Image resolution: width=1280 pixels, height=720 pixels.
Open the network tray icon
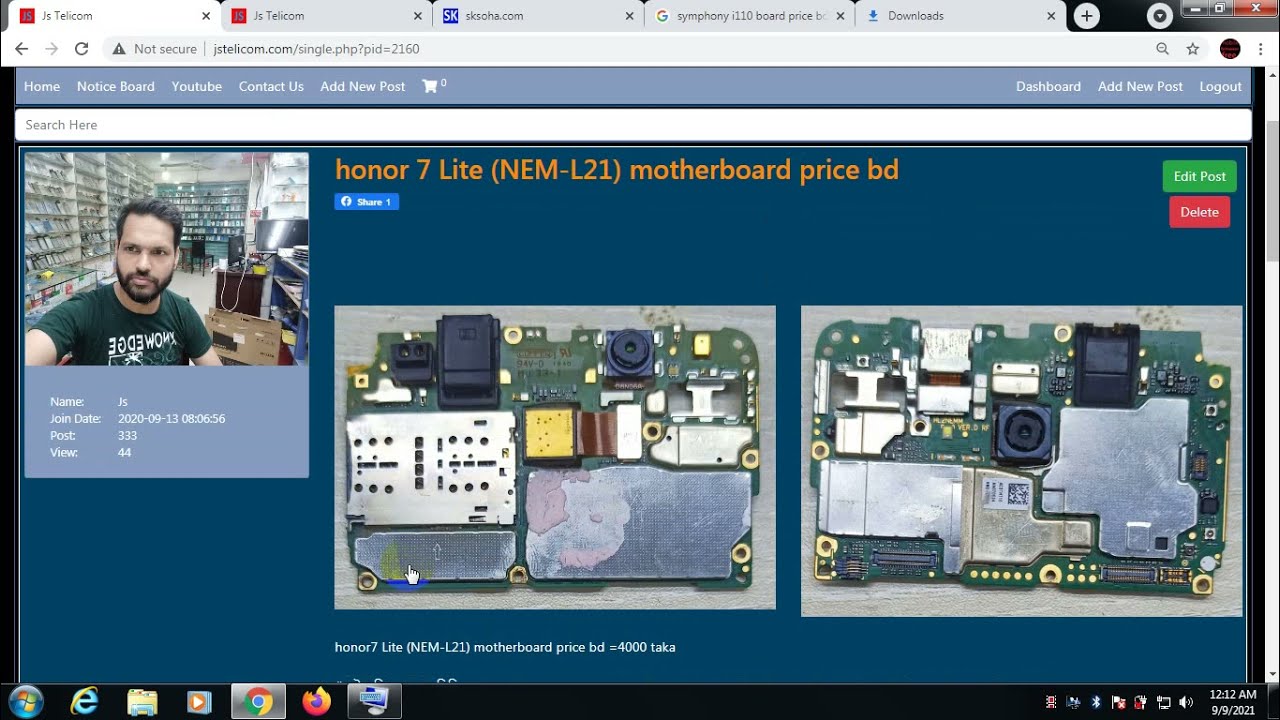(x=1164, y=702)
